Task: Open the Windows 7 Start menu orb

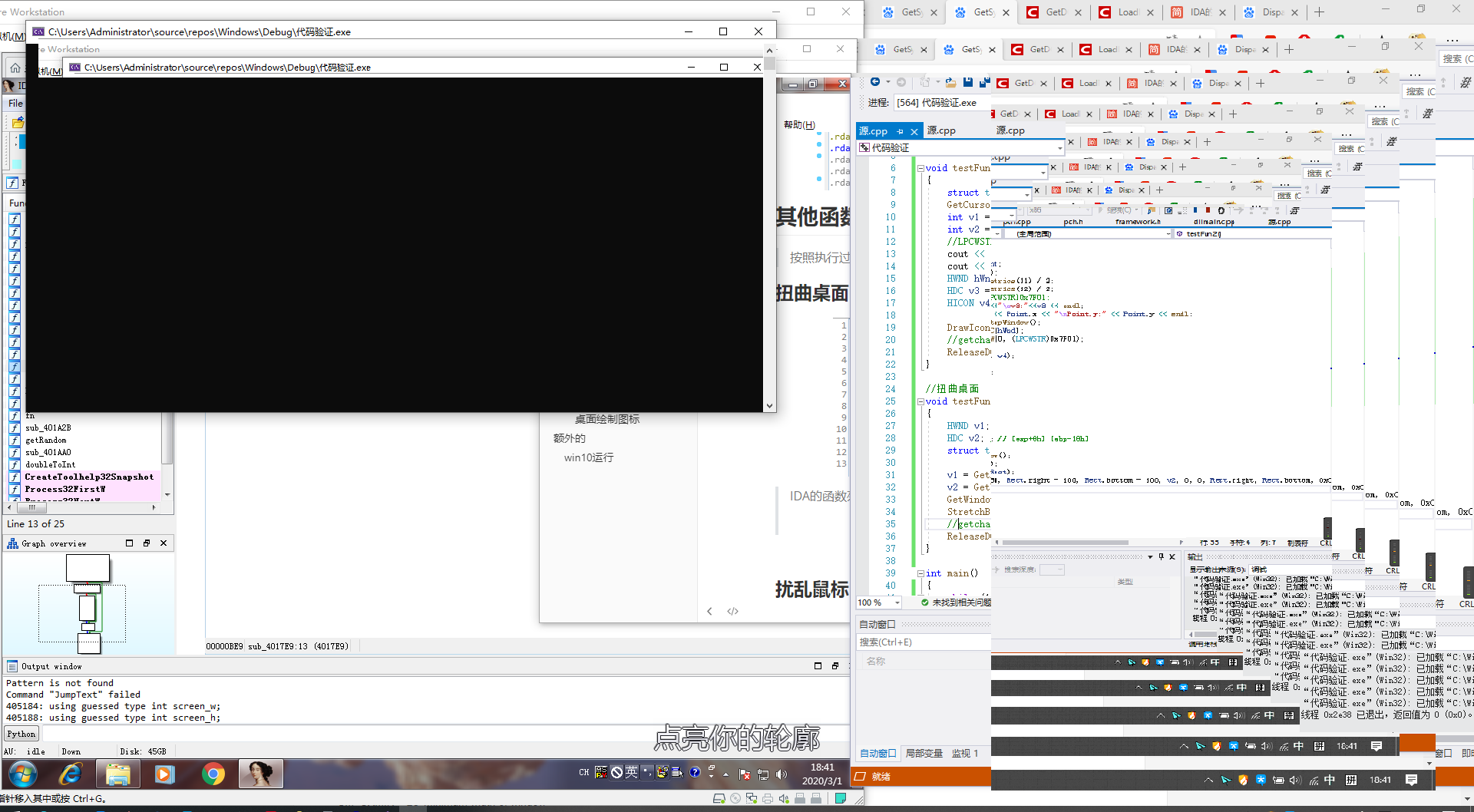Action: [22, 774]
